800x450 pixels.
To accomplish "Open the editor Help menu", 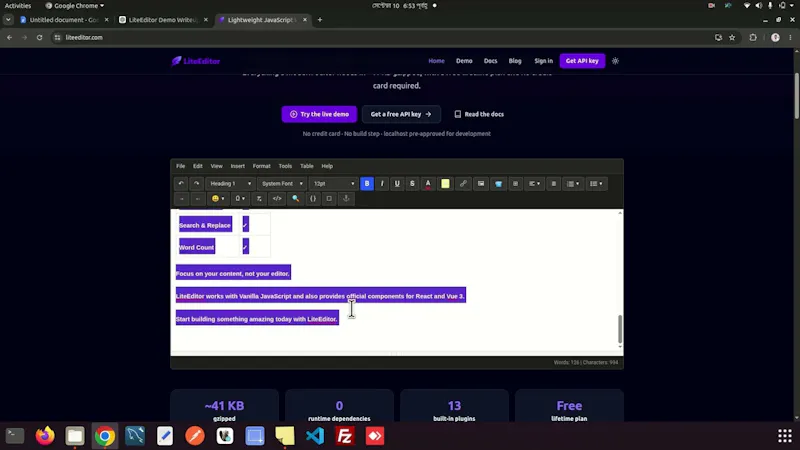I will point(327,166).
